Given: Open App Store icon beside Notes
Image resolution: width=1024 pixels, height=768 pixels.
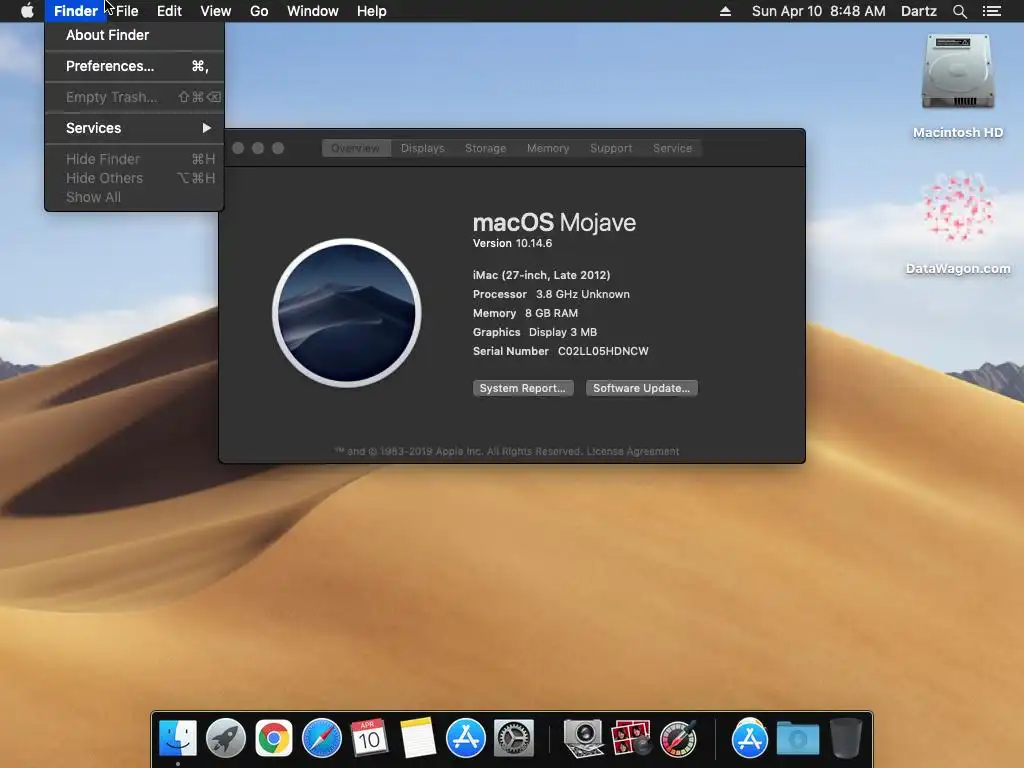Looking at the screenshot, I should click(x=466, y=739).
